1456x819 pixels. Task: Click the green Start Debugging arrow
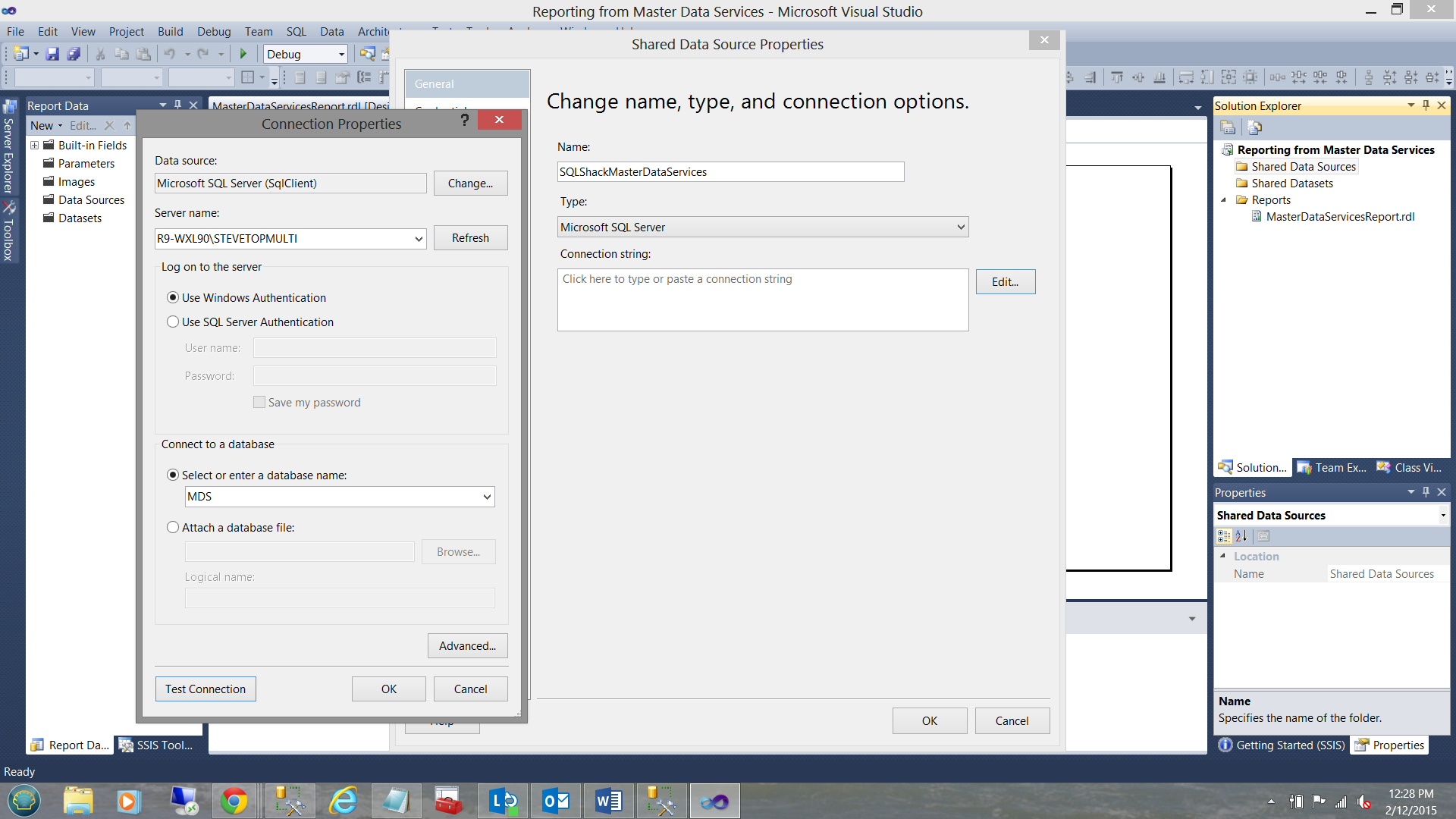point(243,54)
